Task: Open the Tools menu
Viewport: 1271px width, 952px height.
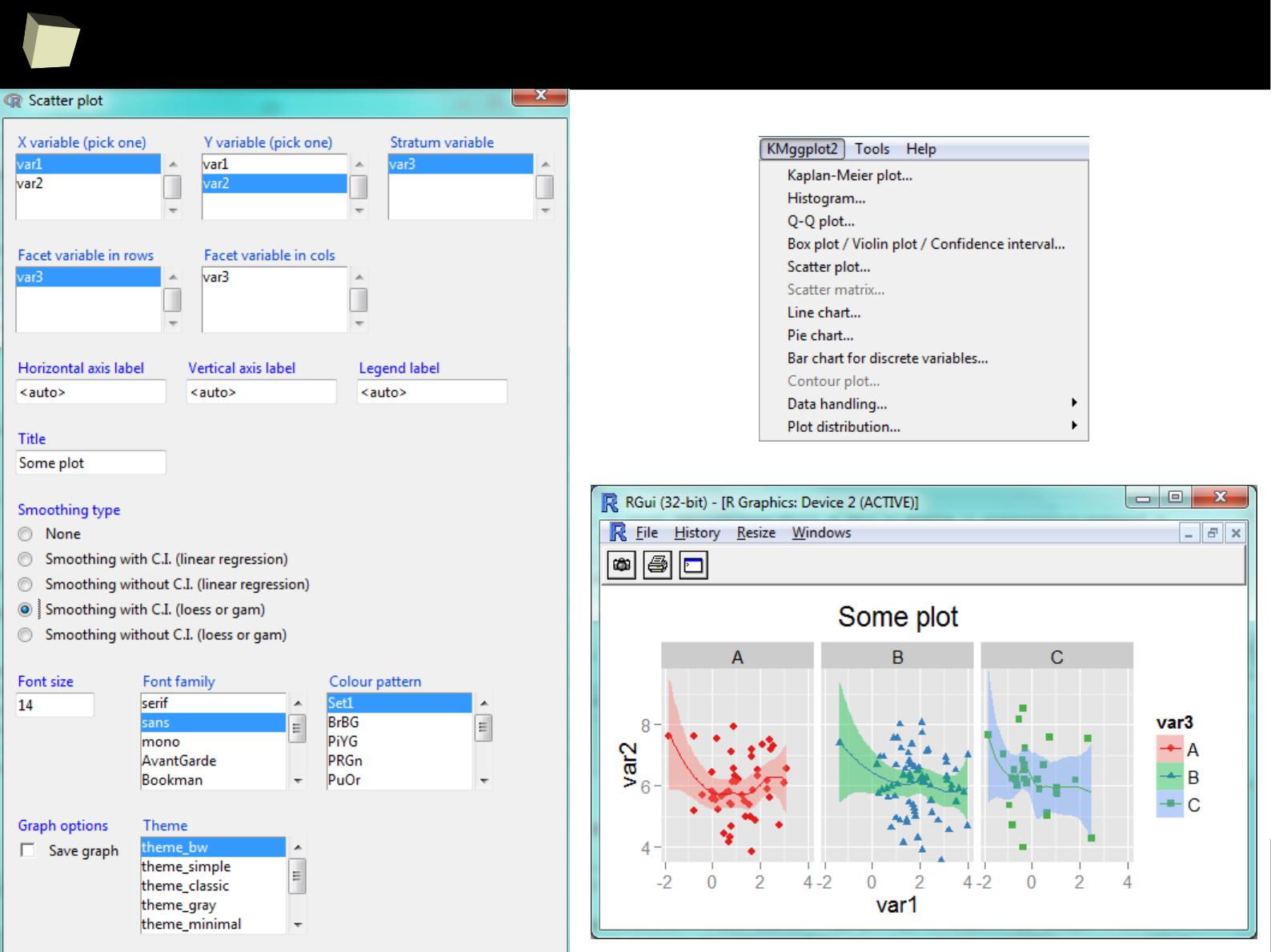Action: pos(872,149)
